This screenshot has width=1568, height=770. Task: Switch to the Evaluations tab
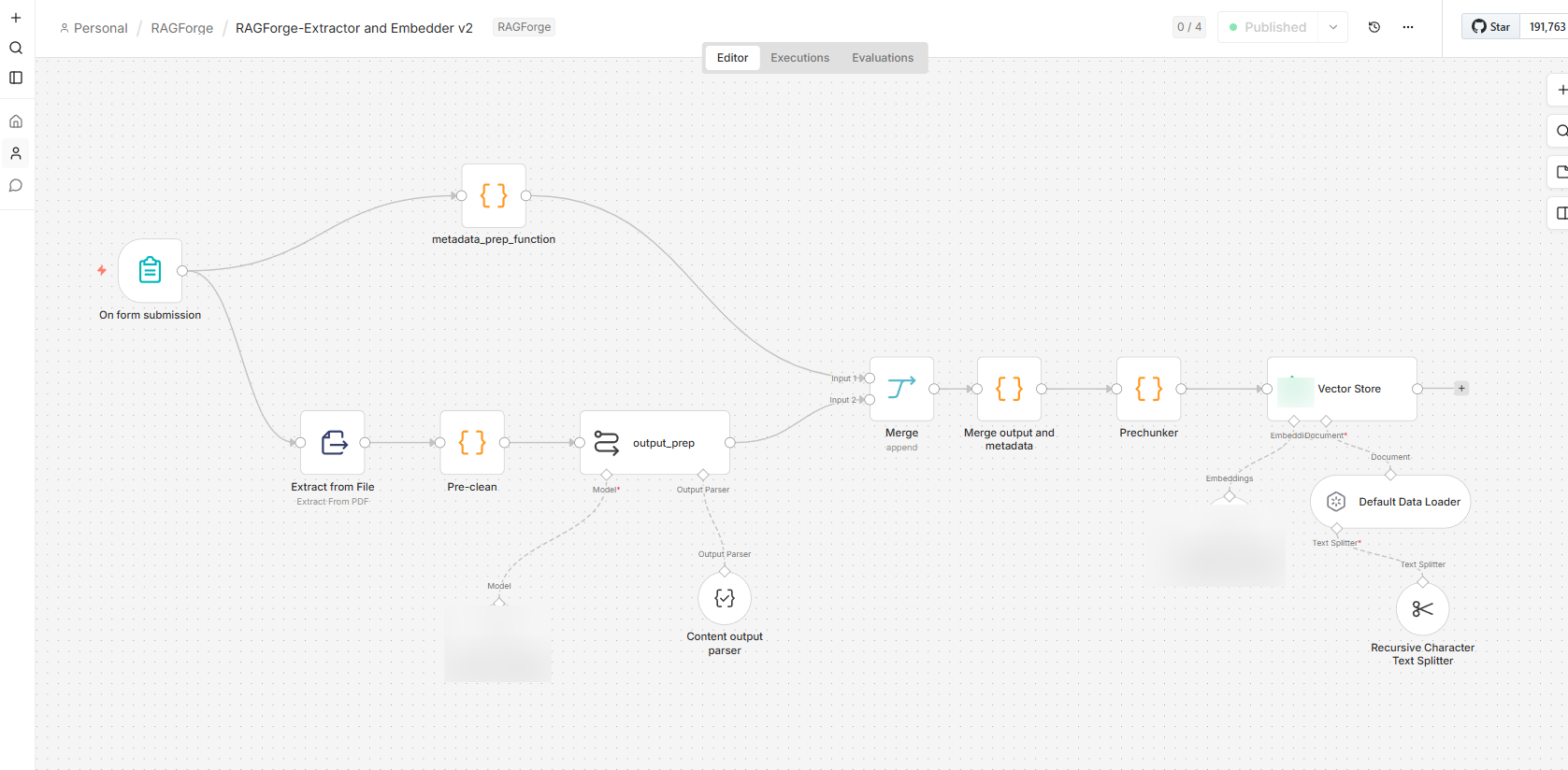pos(883,58)
